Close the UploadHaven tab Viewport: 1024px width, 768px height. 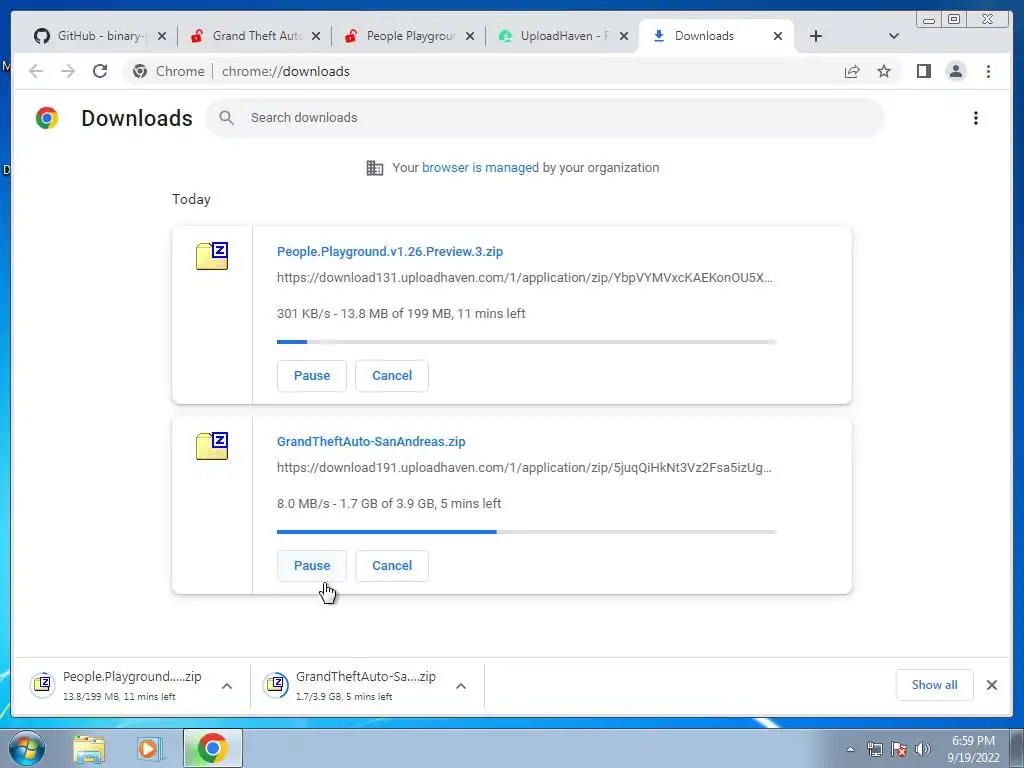(624, 36)
